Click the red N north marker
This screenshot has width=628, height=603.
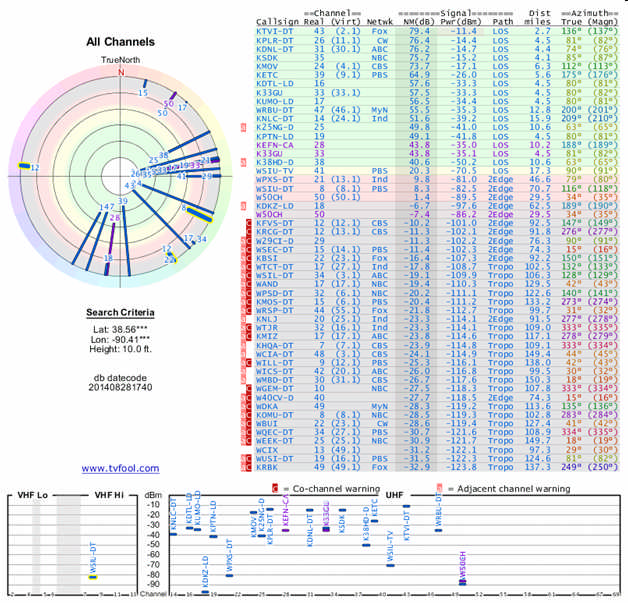121,72
